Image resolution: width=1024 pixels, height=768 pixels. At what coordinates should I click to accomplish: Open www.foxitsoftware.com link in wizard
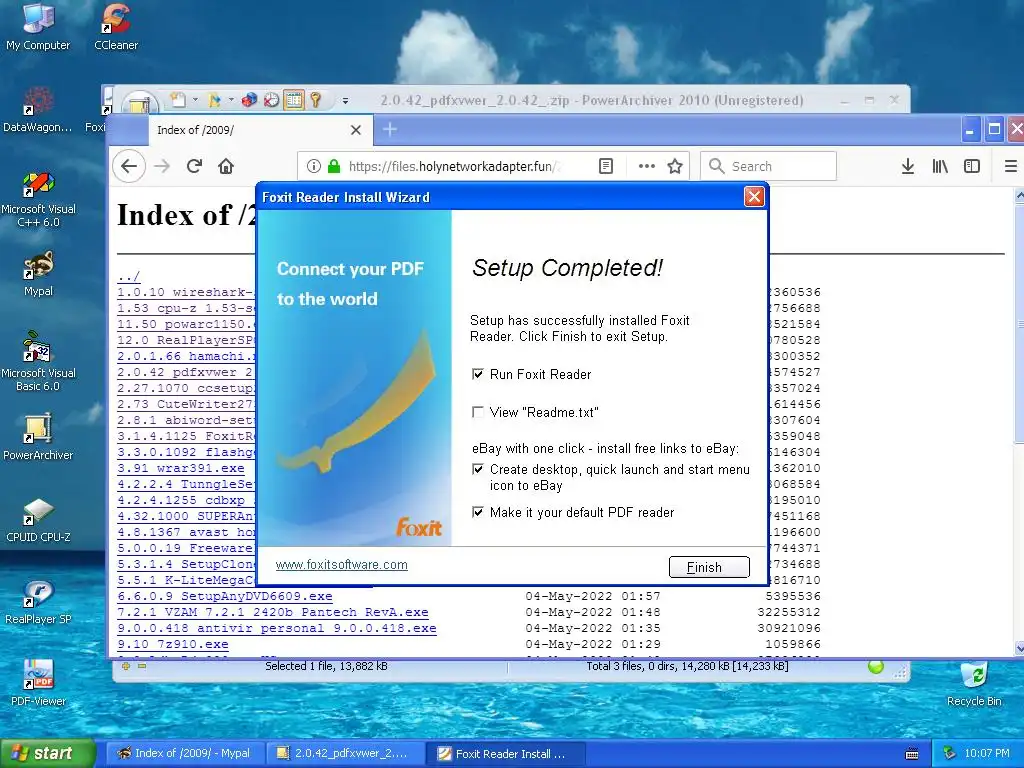click(342, 565)
